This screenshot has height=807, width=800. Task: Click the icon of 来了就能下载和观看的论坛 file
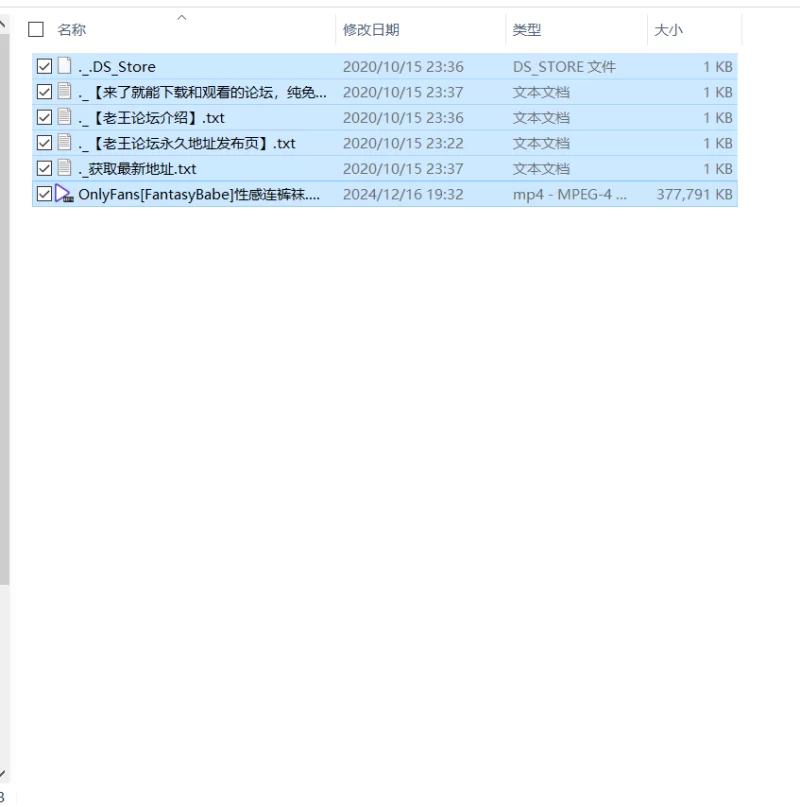[x=64, y=91]
